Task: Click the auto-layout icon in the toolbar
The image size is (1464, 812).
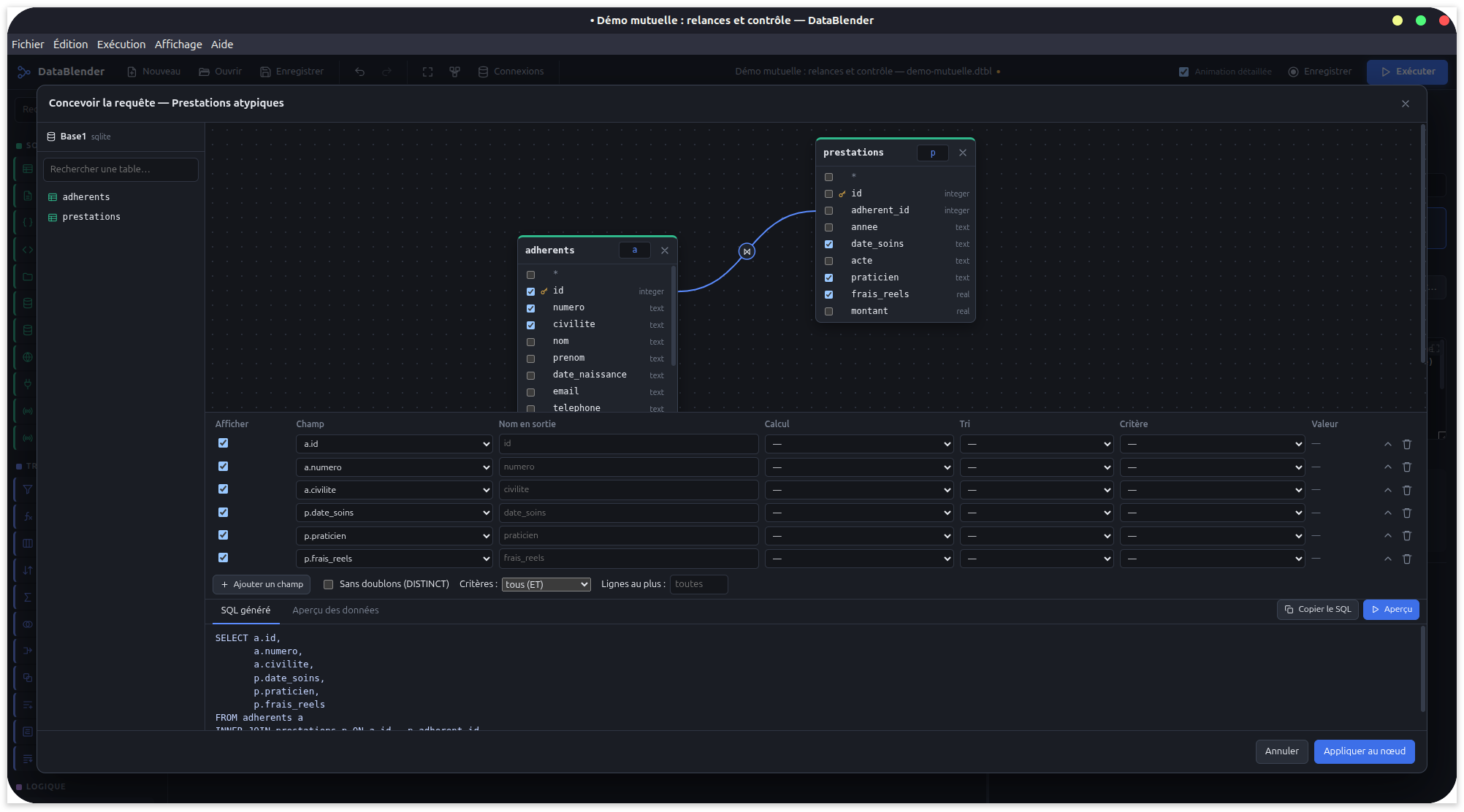Action: [454, 72]
